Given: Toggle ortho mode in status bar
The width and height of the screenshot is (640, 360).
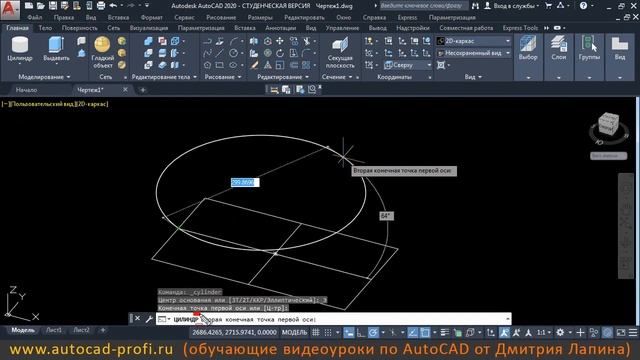Looking at the screenshot, I should coord(361,333).
